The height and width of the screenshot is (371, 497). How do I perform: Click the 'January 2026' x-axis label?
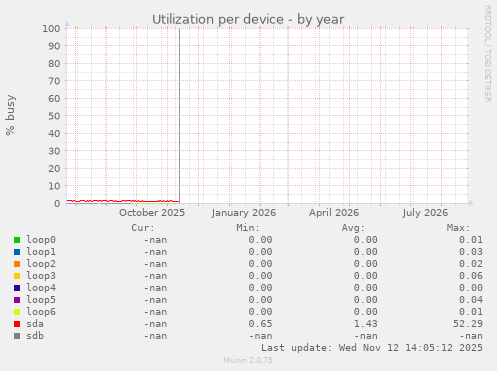[244, 213]
